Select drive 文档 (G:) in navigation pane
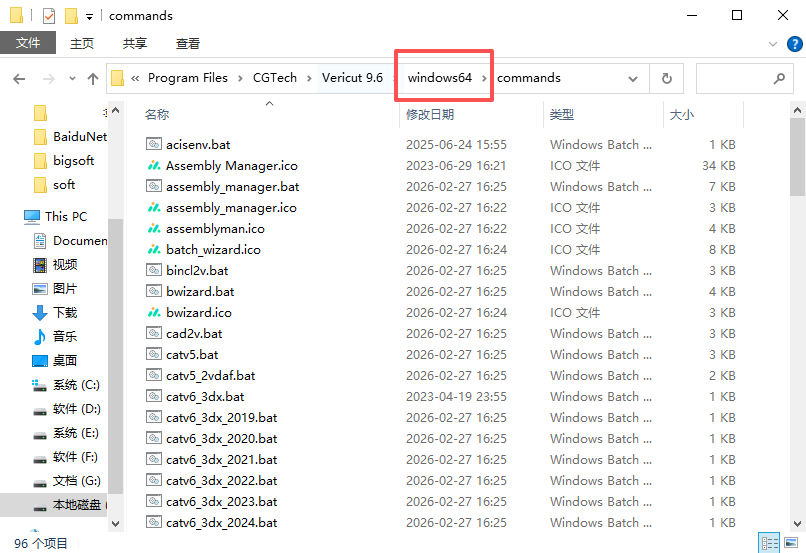 (66, 481)
